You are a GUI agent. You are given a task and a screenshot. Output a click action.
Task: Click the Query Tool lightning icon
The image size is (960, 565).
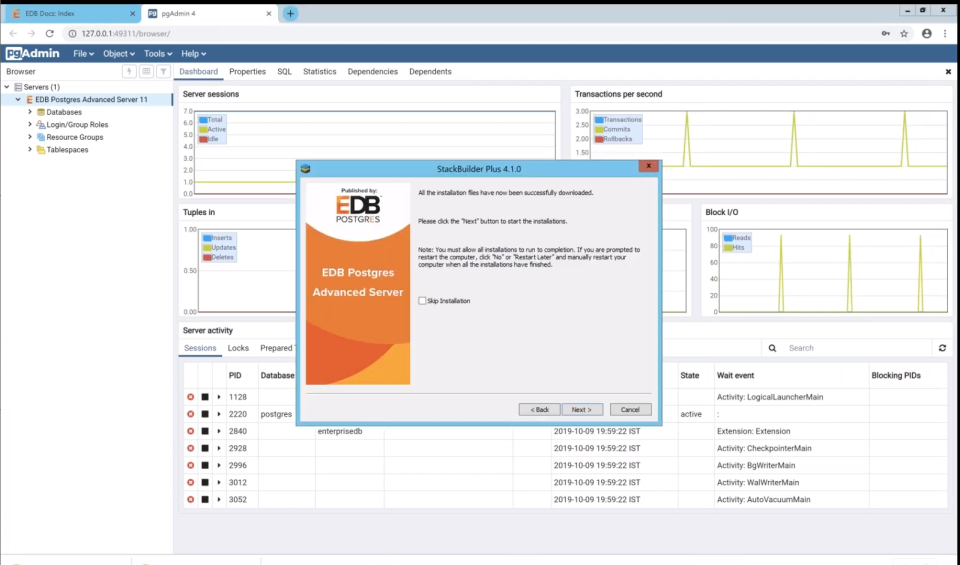(x=129, y=72)
